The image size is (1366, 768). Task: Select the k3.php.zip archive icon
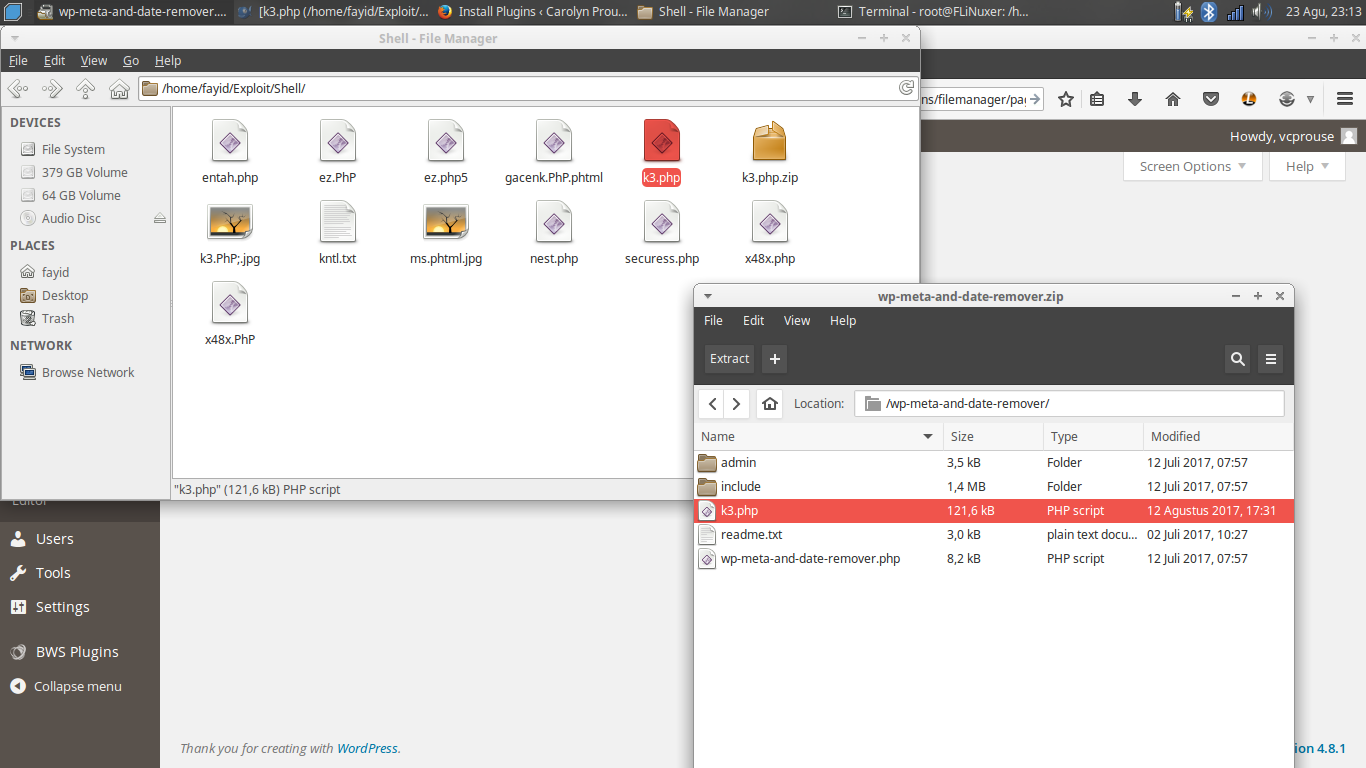tap(770, 141)
